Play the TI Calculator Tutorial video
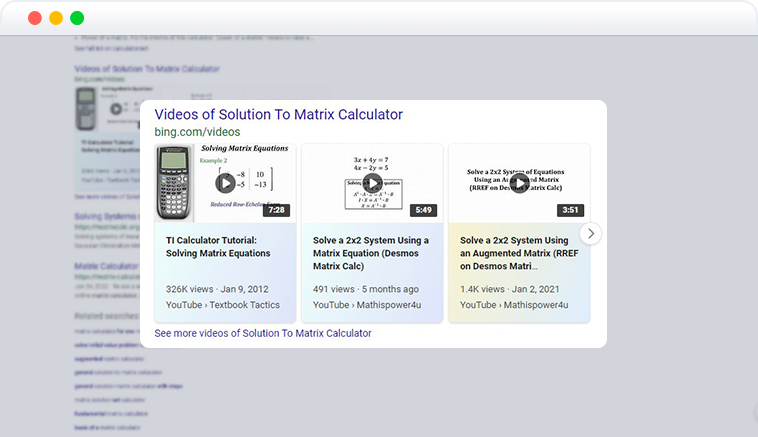 (225, 183)
